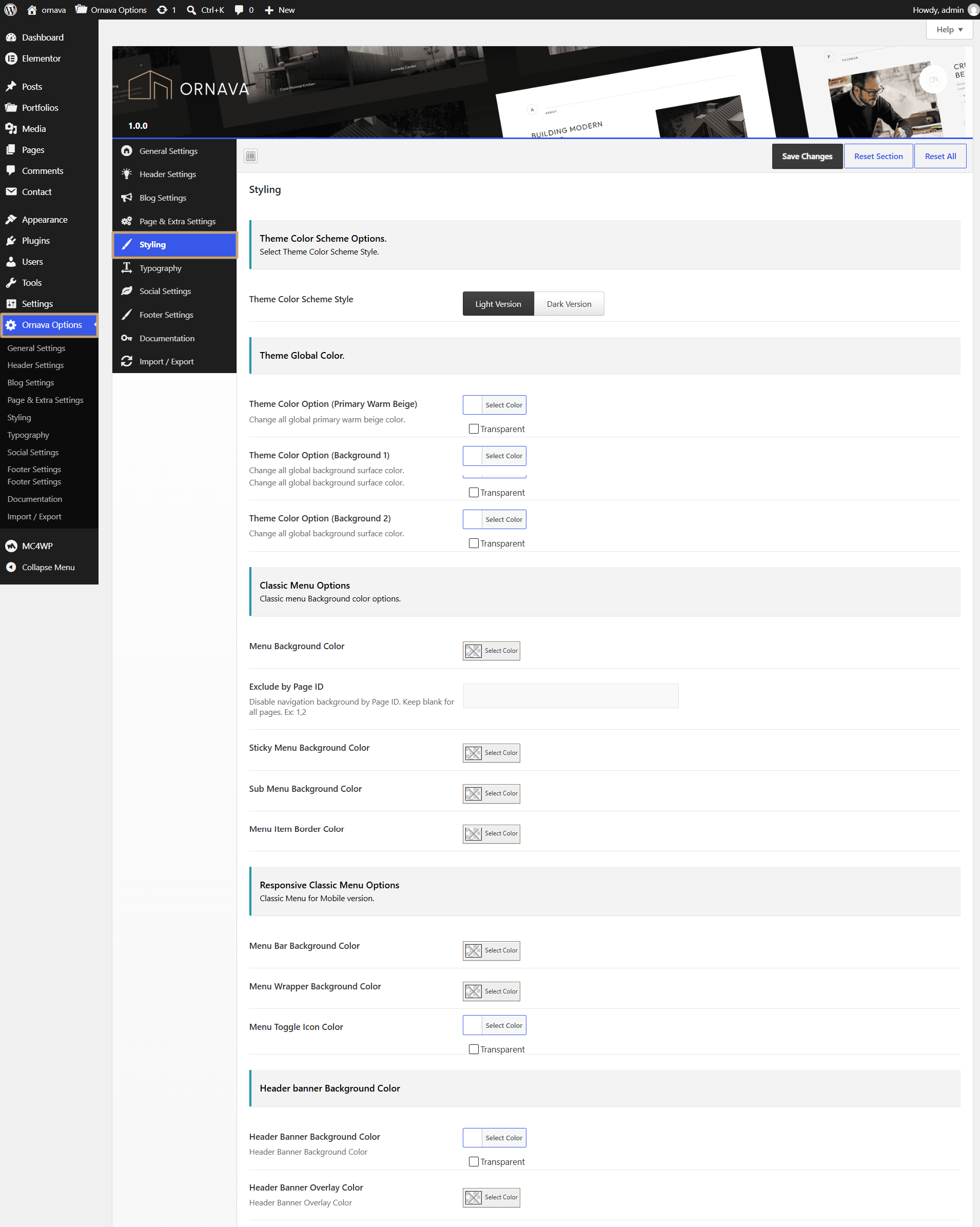Select the Dark Version color scheme

click(x=569, y=304)
